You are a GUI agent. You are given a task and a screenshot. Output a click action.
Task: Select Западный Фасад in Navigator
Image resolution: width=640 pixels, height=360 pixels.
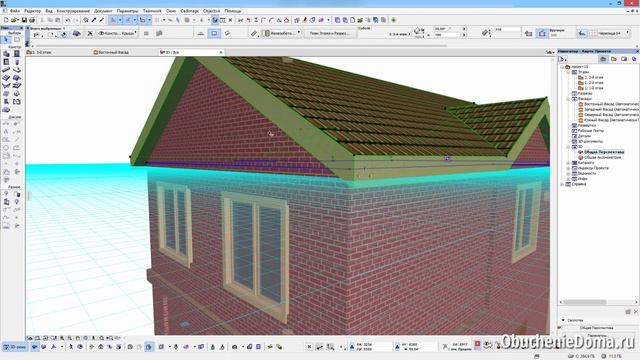(609, 109)
